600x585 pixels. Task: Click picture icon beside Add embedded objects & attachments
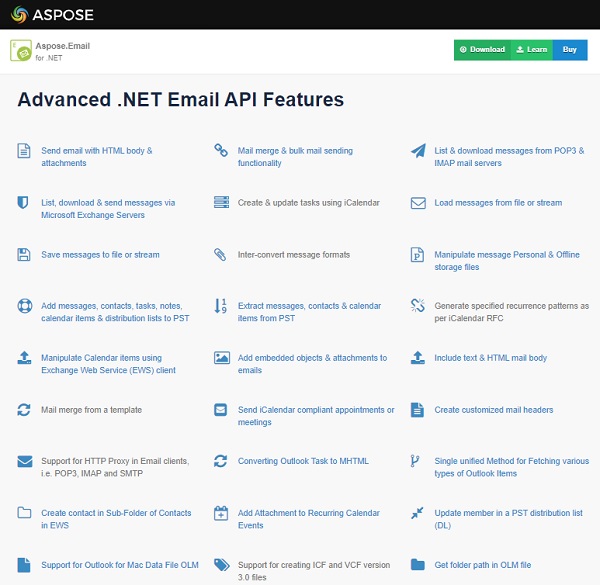pyautogui.click(x=222, y=357)
